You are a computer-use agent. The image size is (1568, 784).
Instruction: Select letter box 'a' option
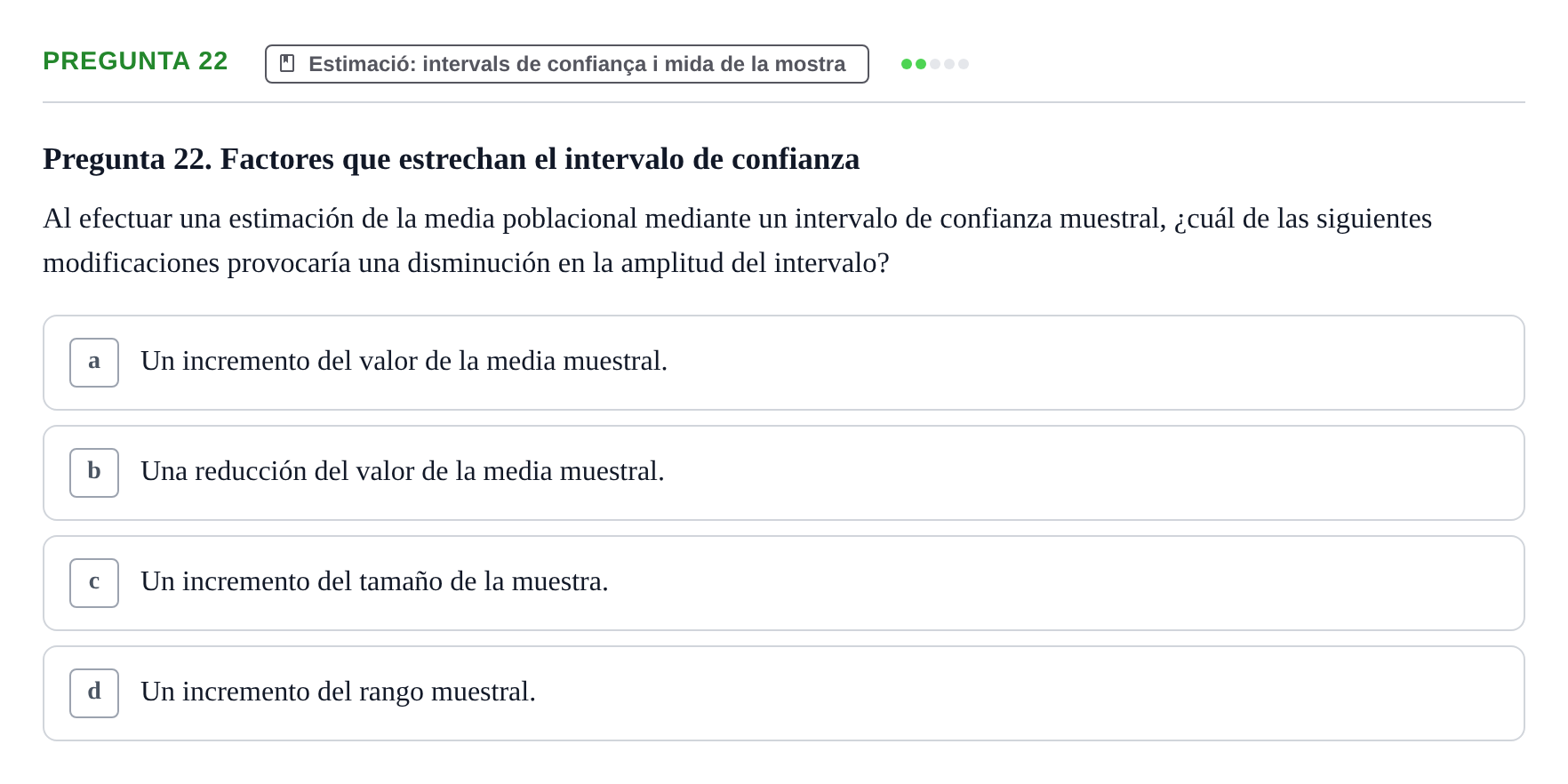coord(94,363)
